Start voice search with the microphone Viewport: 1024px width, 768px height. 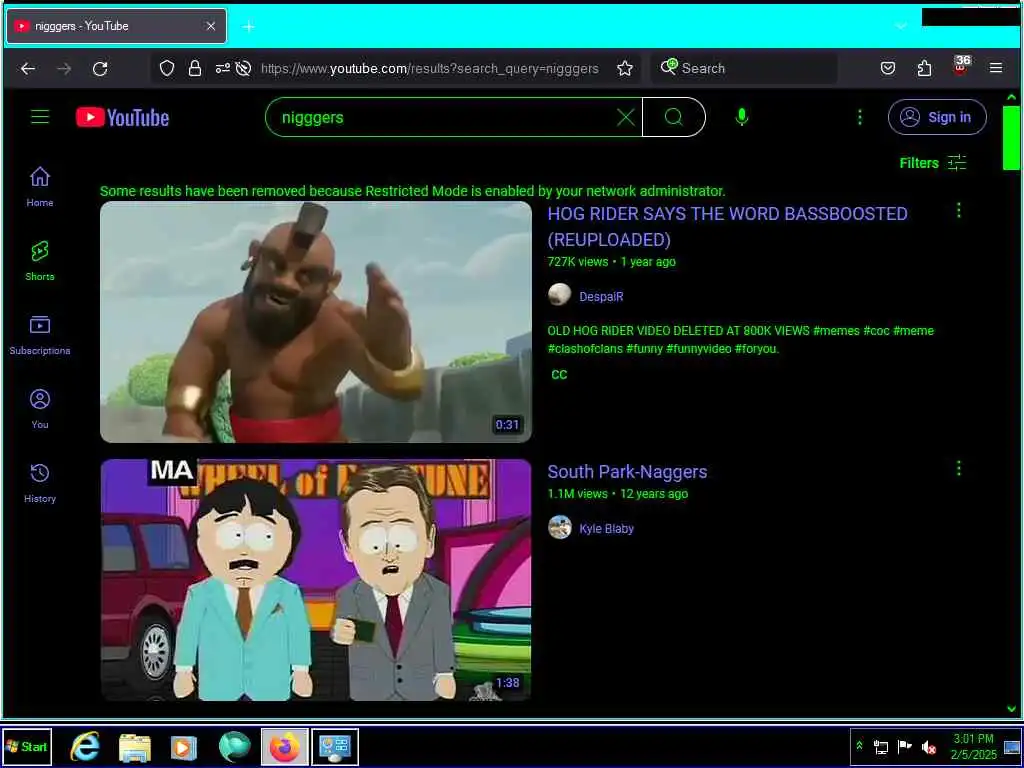742,117
